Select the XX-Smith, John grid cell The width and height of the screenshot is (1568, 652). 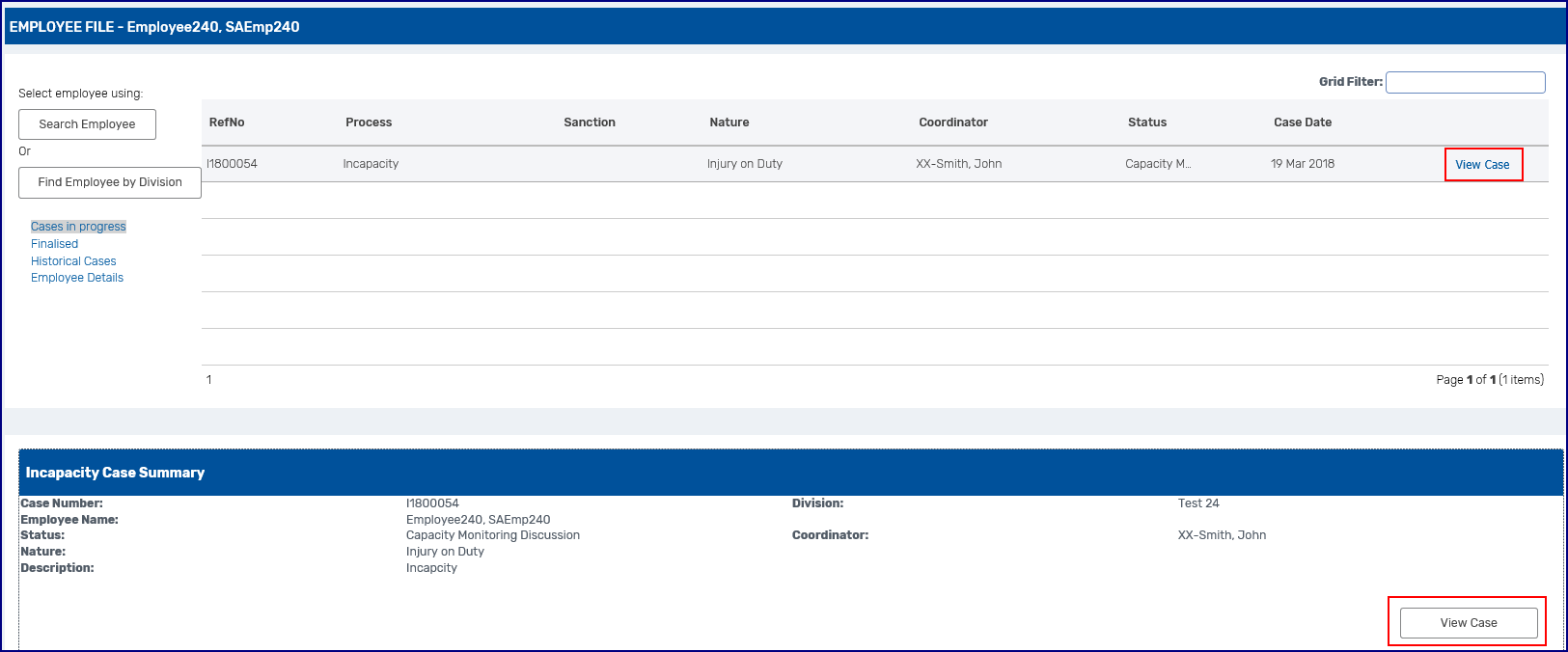tap(959, 164)
